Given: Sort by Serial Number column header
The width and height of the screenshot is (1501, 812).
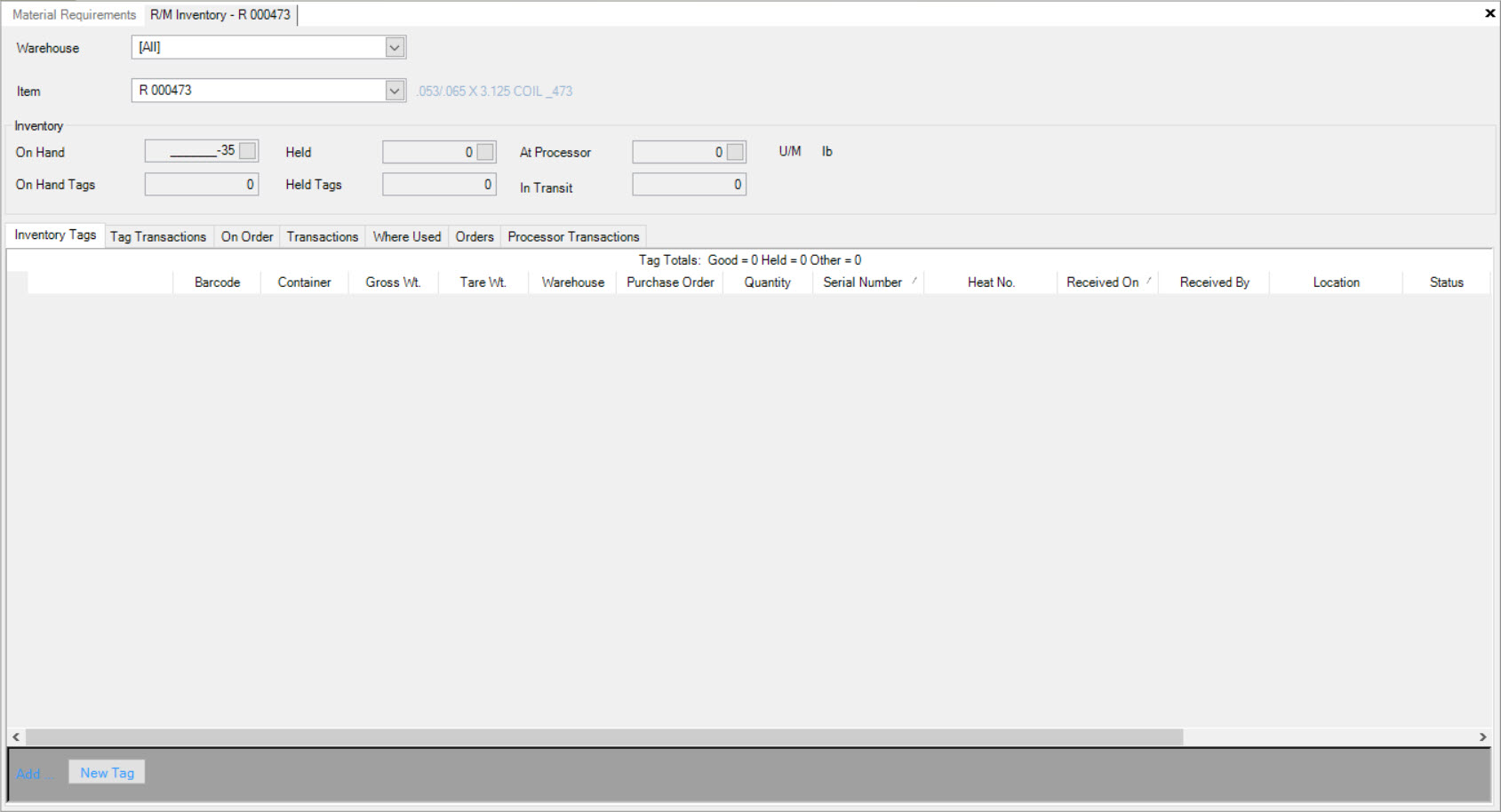Looking at the screenshot, I should [x=868, y=283].
